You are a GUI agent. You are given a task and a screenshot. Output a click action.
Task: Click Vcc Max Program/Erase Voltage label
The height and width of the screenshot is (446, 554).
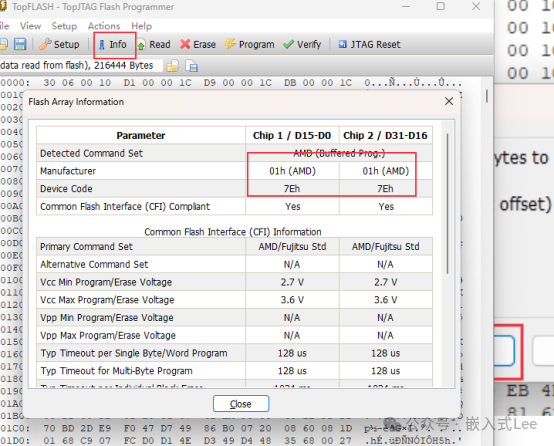(x=107, y=300)
